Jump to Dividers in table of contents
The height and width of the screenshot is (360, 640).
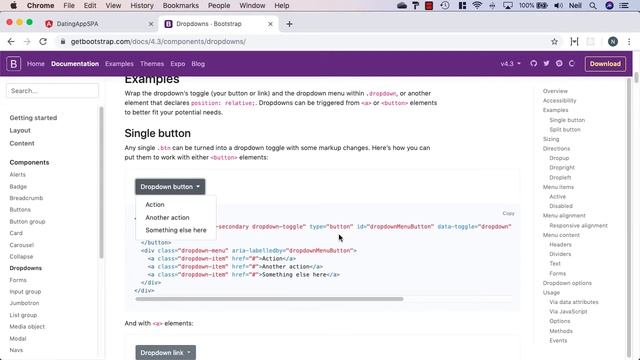[560, 254]
